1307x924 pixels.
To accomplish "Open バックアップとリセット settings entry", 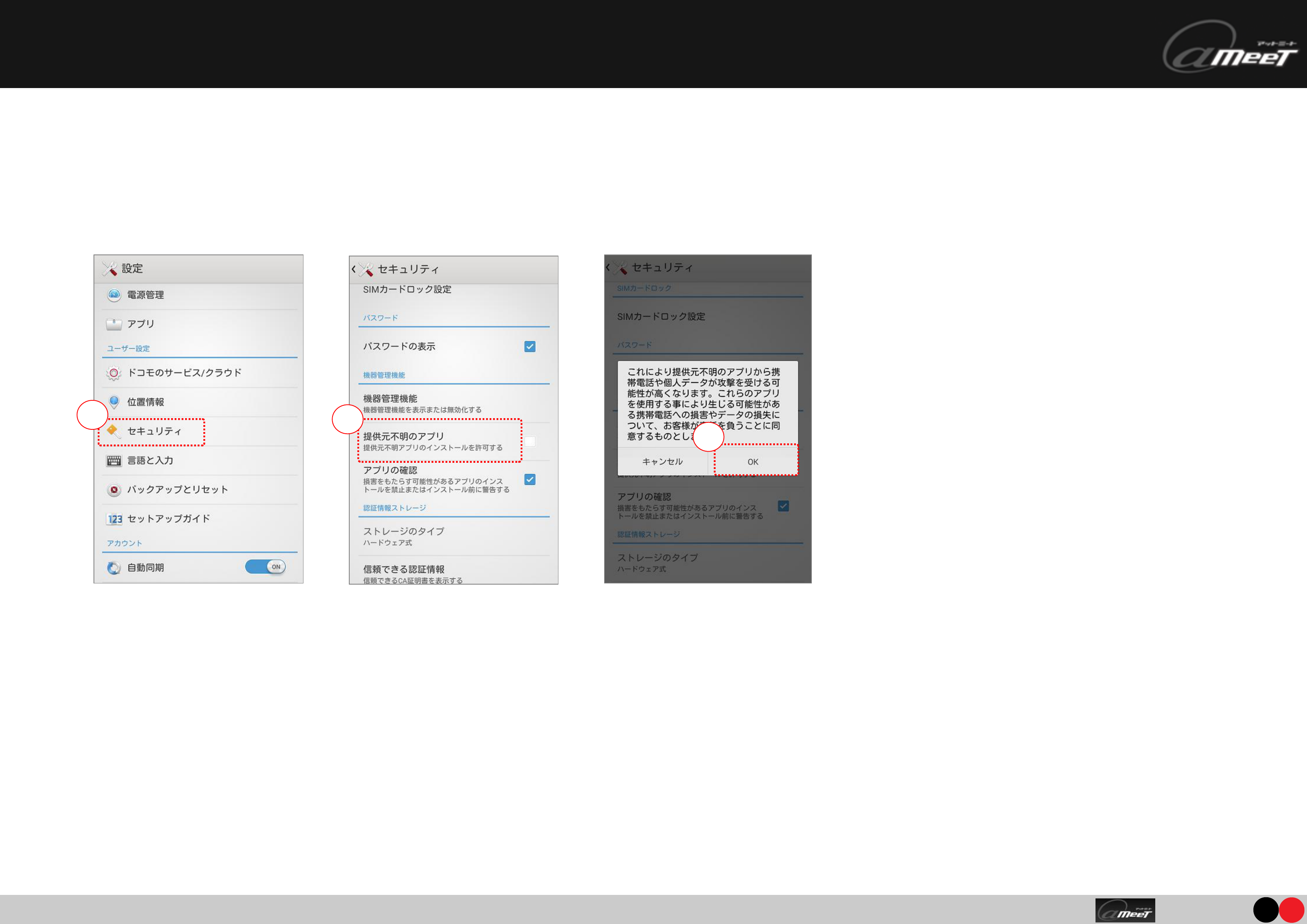I will [200, 490].
